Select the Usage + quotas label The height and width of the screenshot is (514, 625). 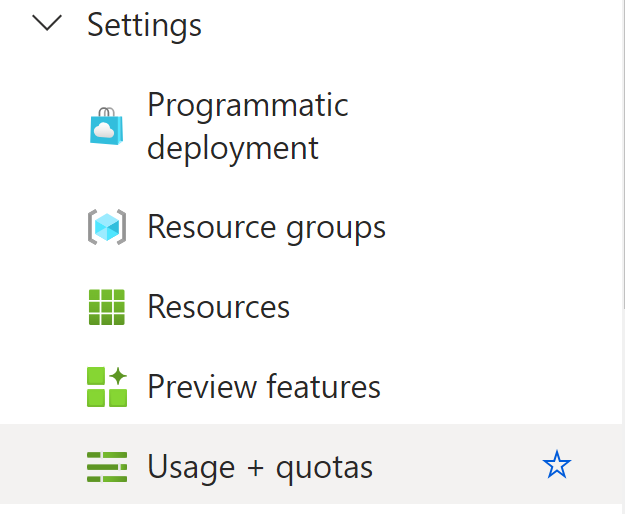pos(260,468)
